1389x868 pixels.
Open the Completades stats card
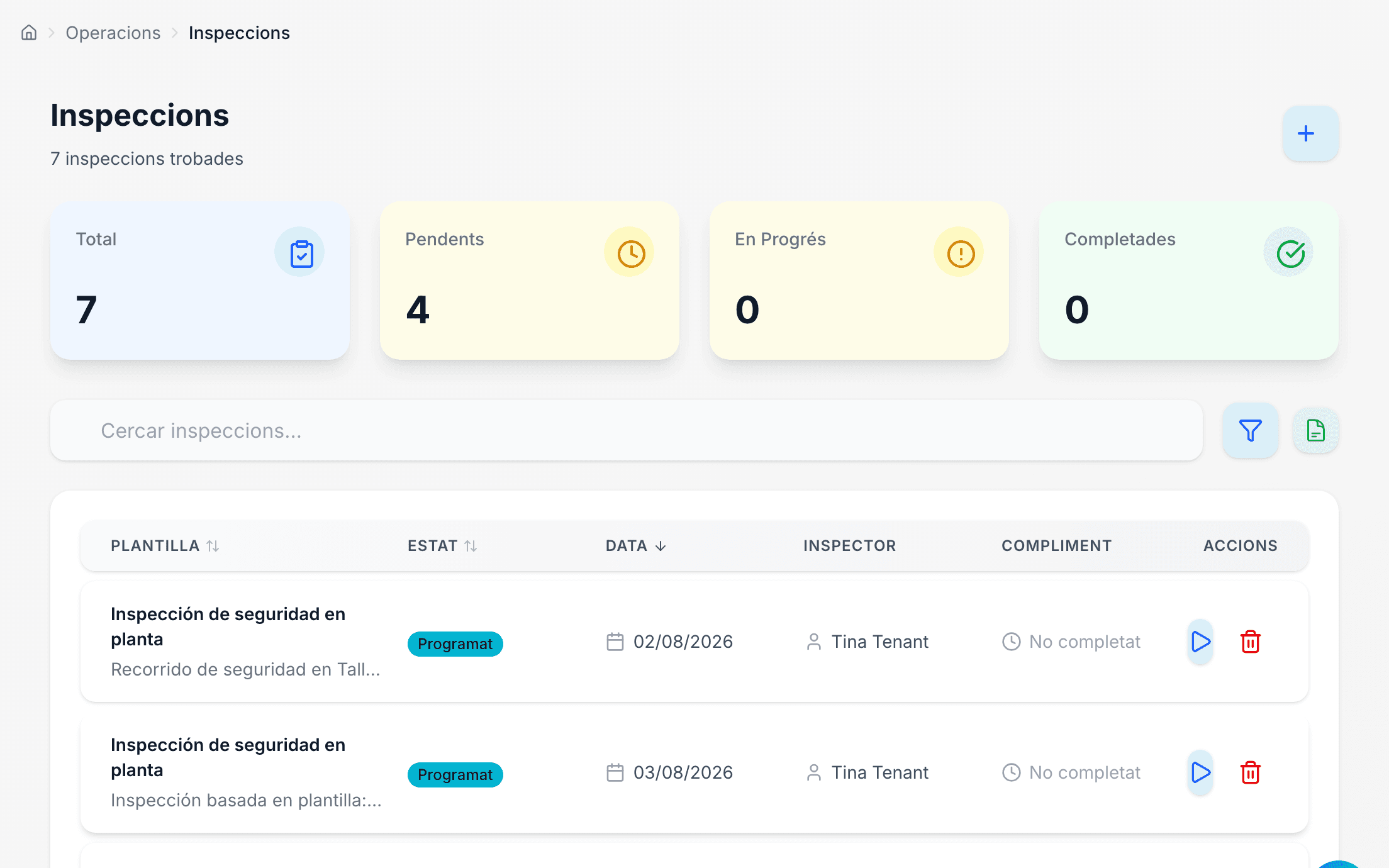point(1189,281)
